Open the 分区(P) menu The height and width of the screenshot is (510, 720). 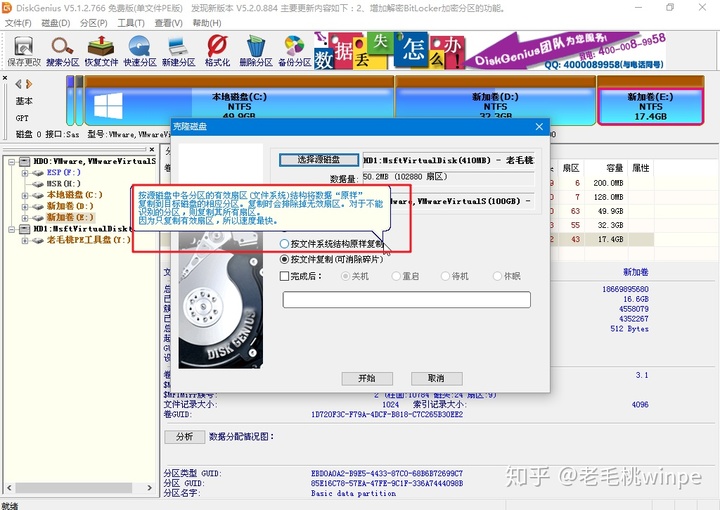coord(93,23)
